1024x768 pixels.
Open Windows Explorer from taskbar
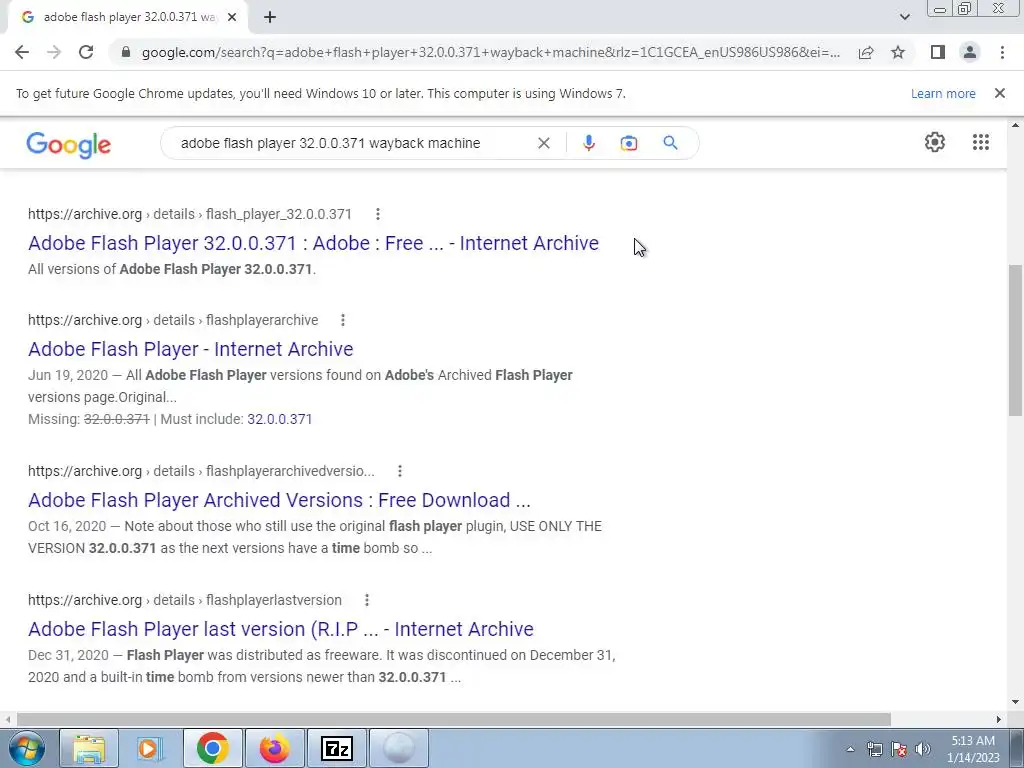tap(89, 748)
